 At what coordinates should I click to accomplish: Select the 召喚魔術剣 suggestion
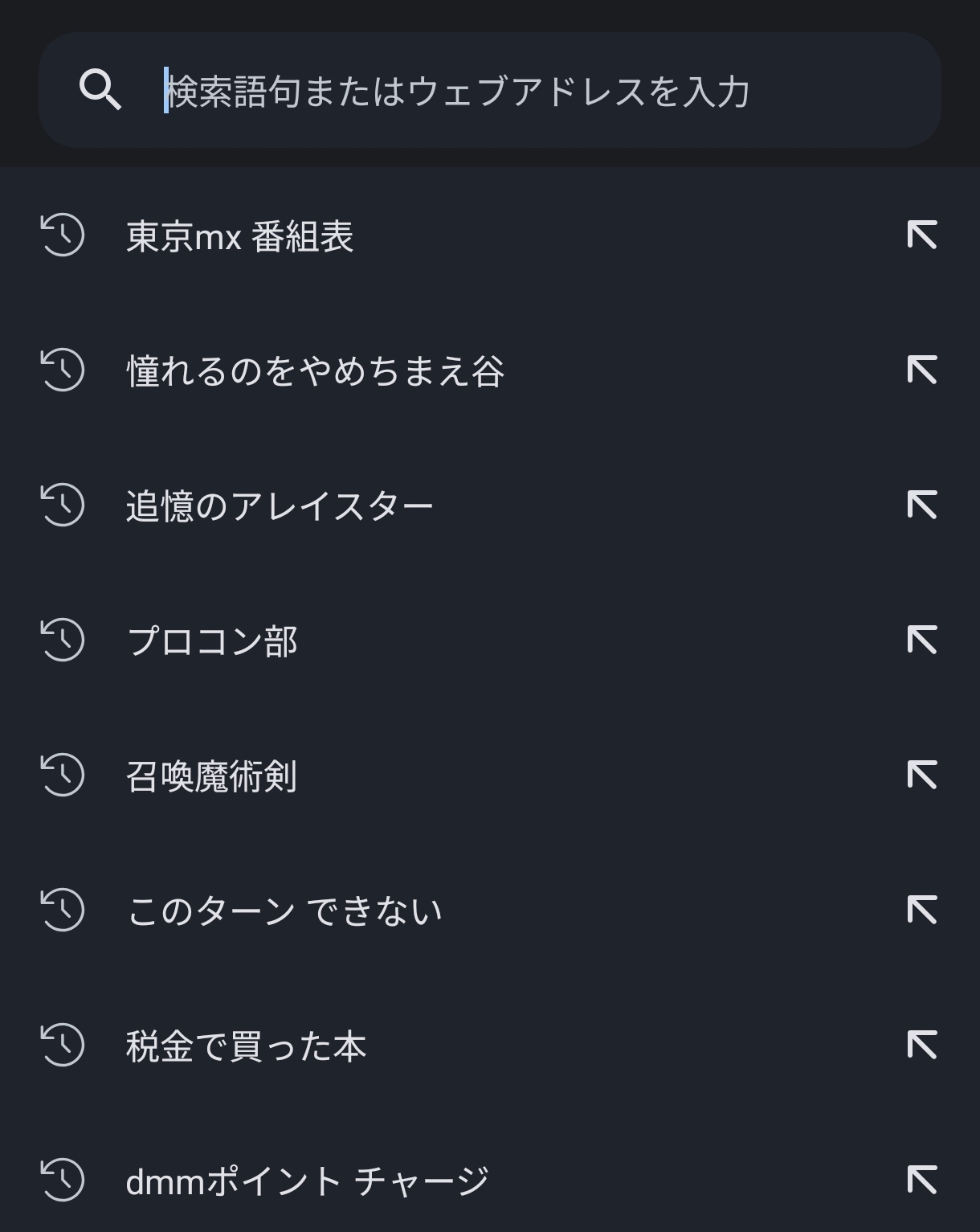[211, 776]
